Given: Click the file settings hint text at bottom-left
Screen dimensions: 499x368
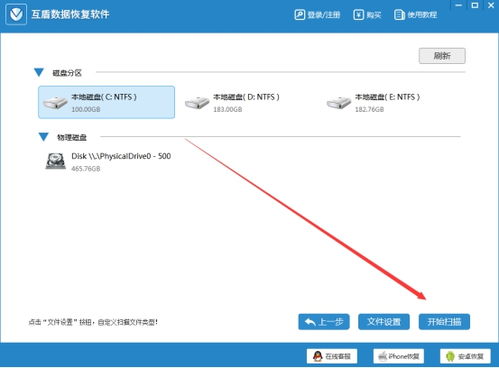Looking at the screenshot, I should click(93, 322).
